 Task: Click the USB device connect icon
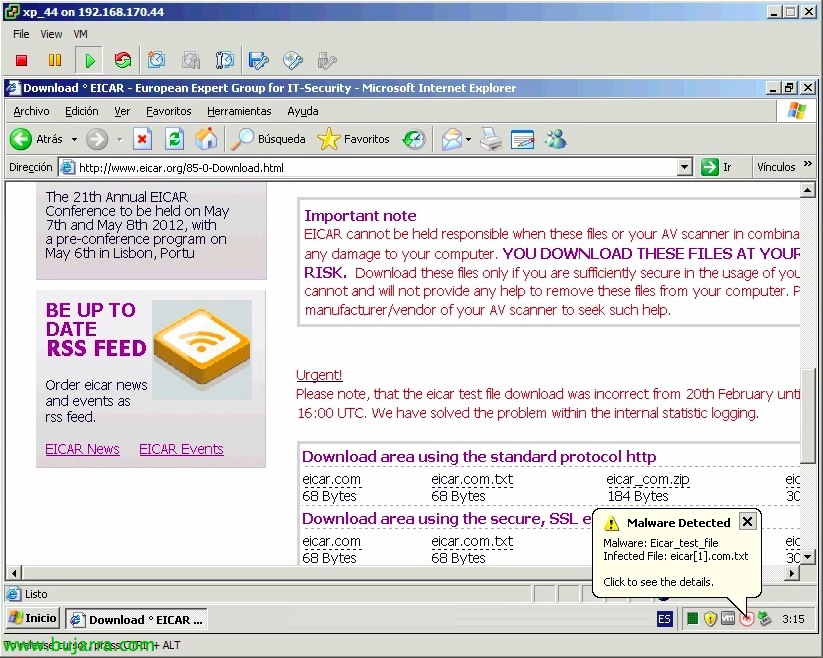[326, 60]
